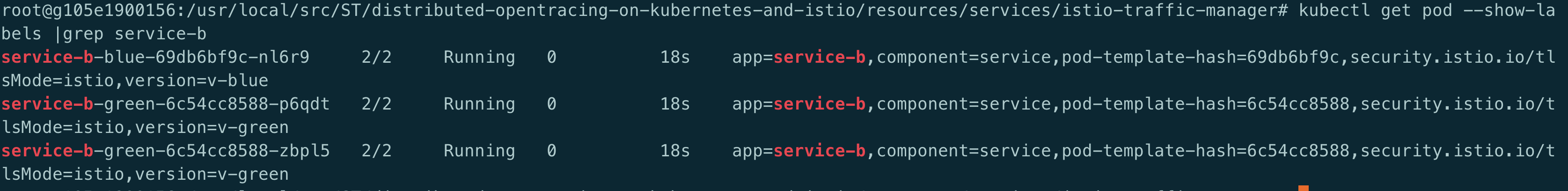Click 2/2 ready count for service-b-blue pod

click(x=377, y=57)
